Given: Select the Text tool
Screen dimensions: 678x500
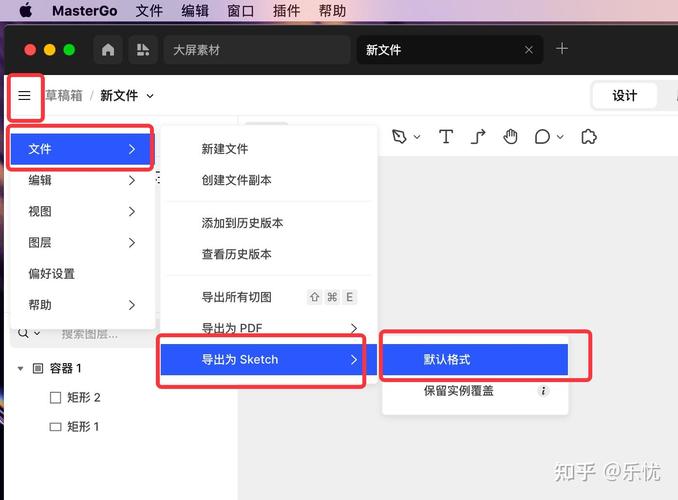Looking at the screenshot, I should tap(446, 137).
